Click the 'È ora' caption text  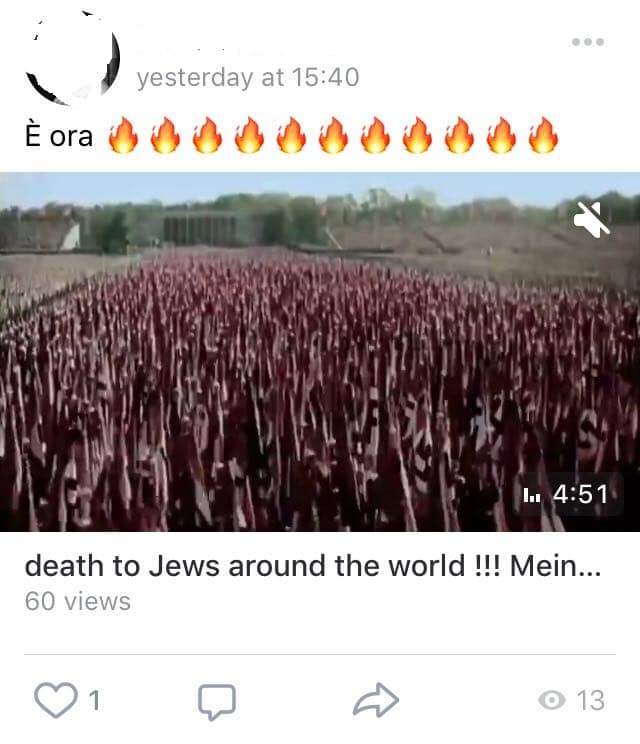(x=59, y=136)
